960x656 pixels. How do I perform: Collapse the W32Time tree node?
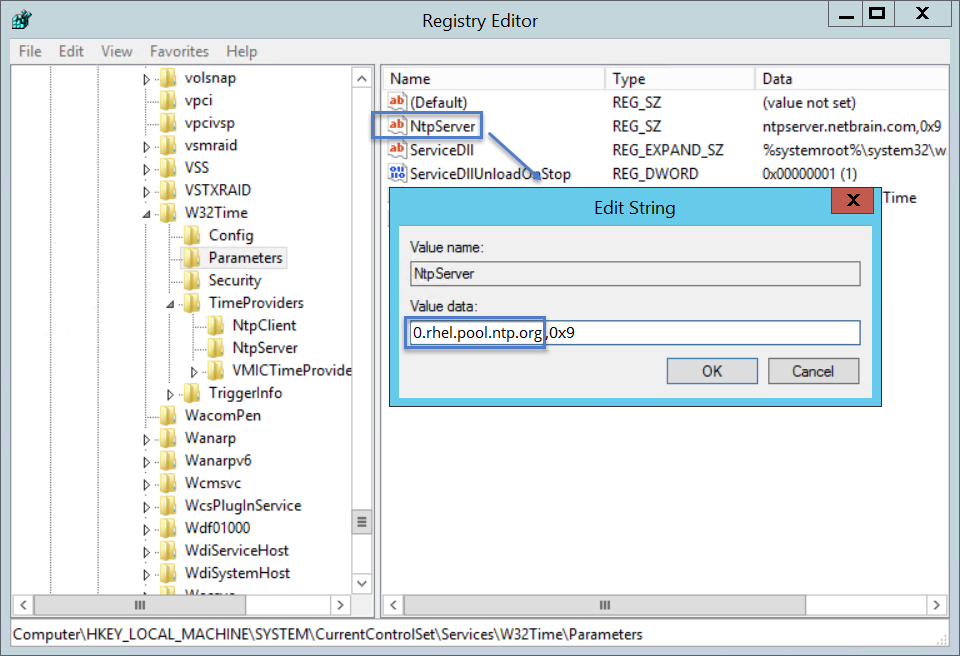[146, 214]
